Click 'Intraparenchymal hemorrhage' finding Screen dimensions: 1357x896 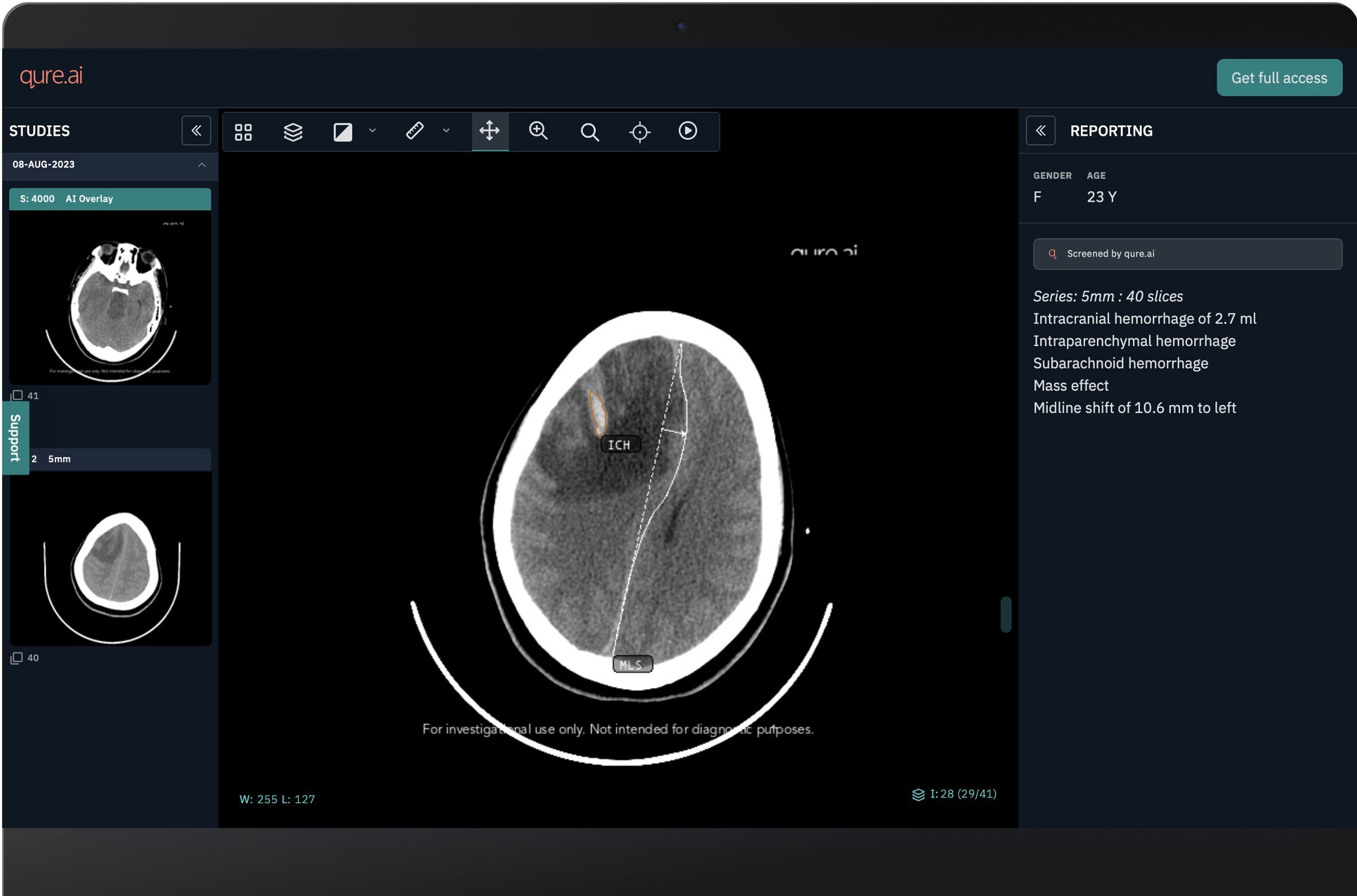coord(1134,341)
